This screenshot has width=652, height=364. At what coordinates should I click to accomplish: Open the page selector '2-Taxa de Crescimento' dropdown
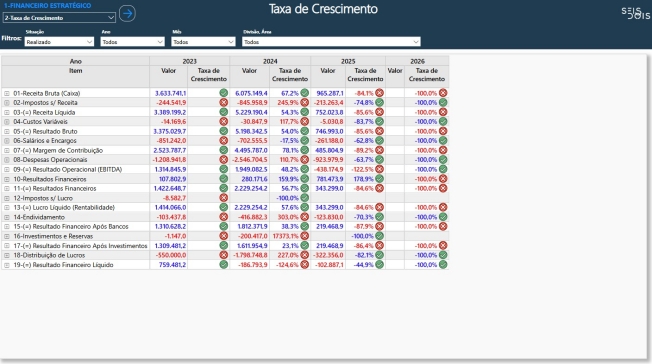(x=59, y=18)
